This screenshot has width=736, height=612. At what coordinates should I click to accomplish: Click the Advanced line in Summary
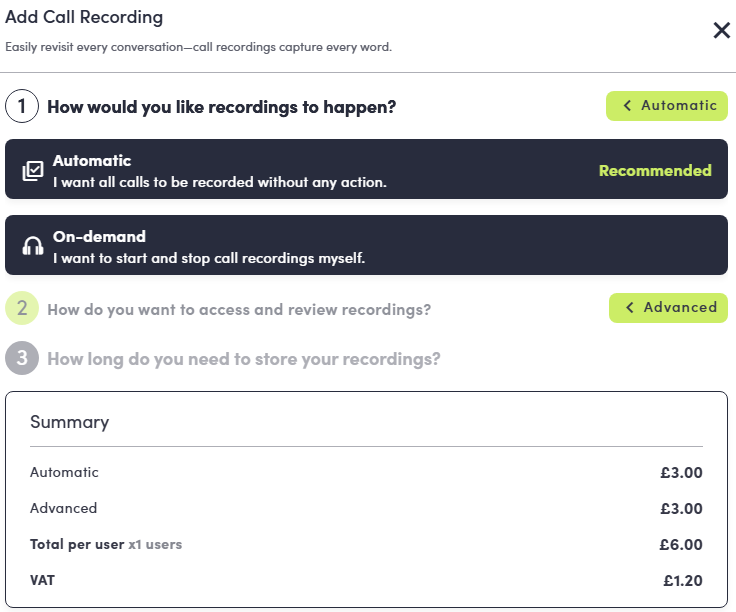pos(64,508)
